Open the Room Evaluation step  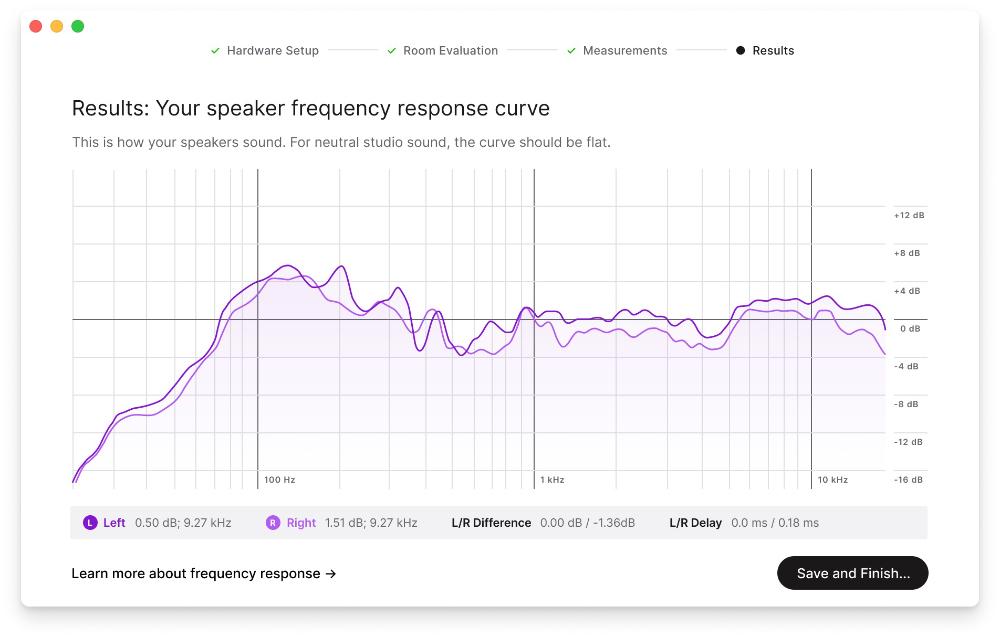tap(450, 51)
